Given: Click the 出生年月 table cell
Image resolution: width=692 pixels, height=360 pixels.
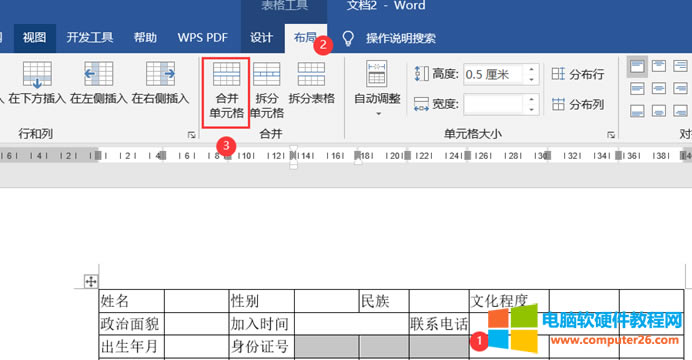Looking at the screenshot, I should [132, 346].
